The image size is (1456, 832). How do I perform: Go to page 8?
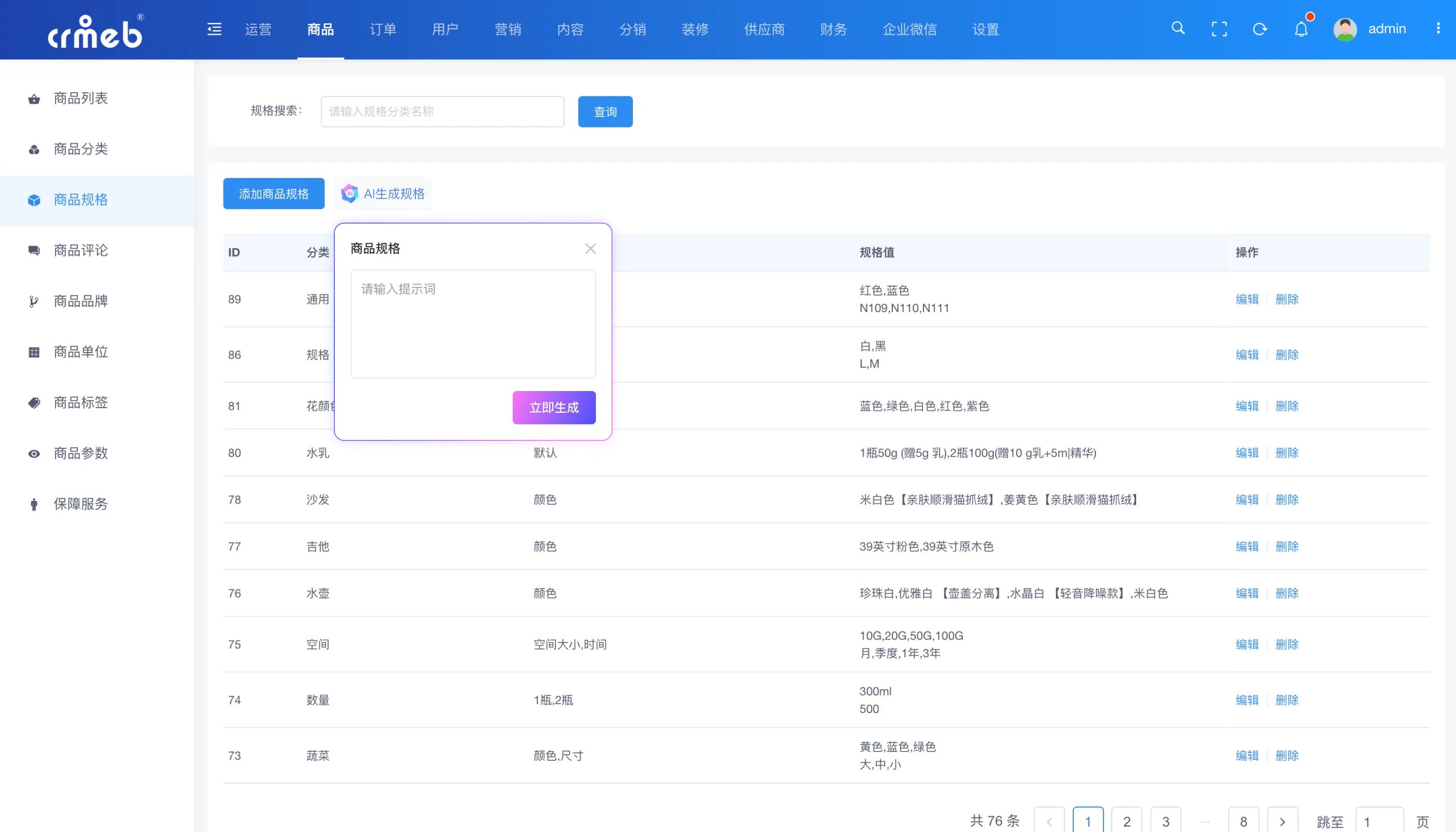click(x=1243, y=822)
